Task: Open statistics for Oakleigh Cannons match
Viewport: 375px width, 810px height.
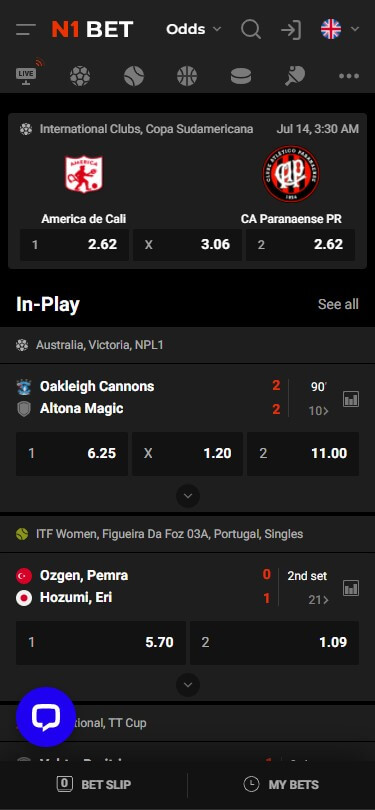Action: click(x=351, y=399)
